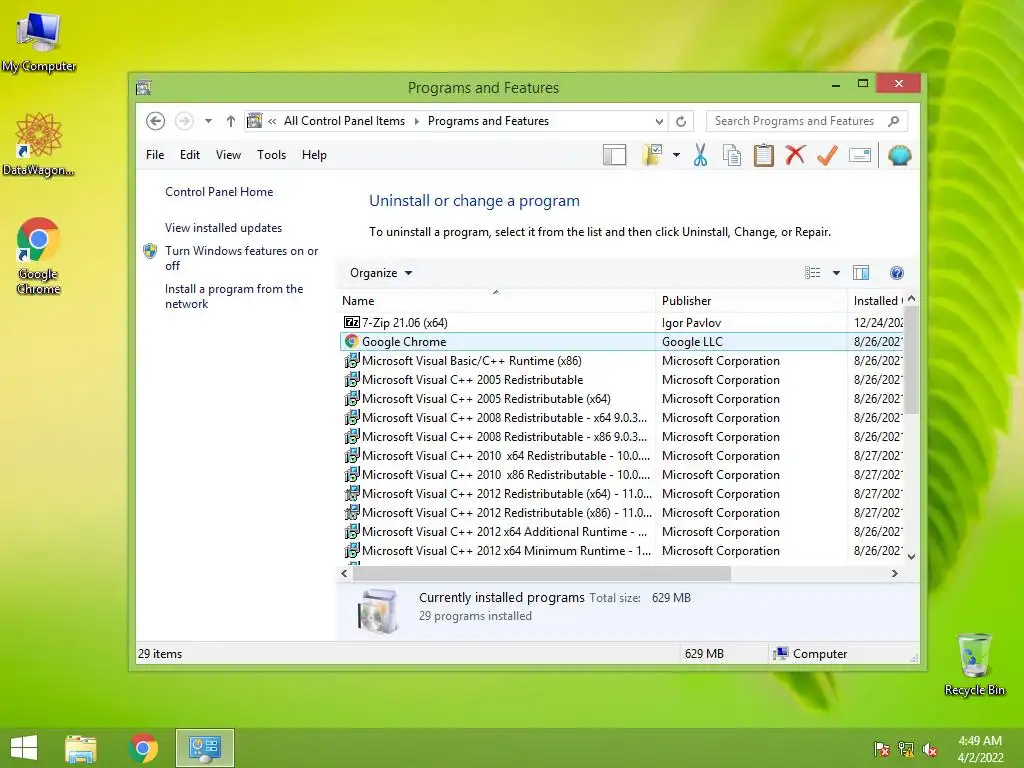Click the Paste clipboard toolbar icon
This screenshot has width=1024, height=768.
763,155
